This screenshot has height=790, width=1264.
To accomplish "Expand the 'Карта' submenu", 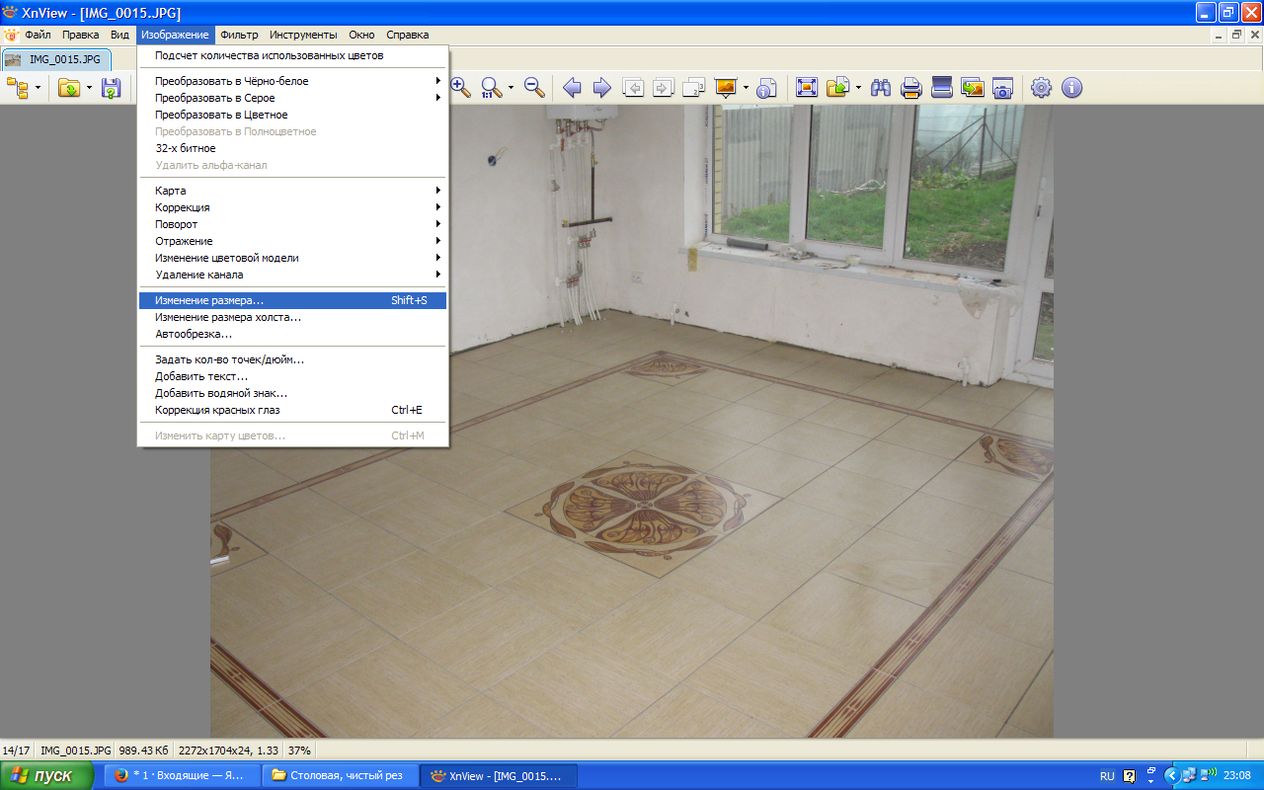I will (292, 190).
